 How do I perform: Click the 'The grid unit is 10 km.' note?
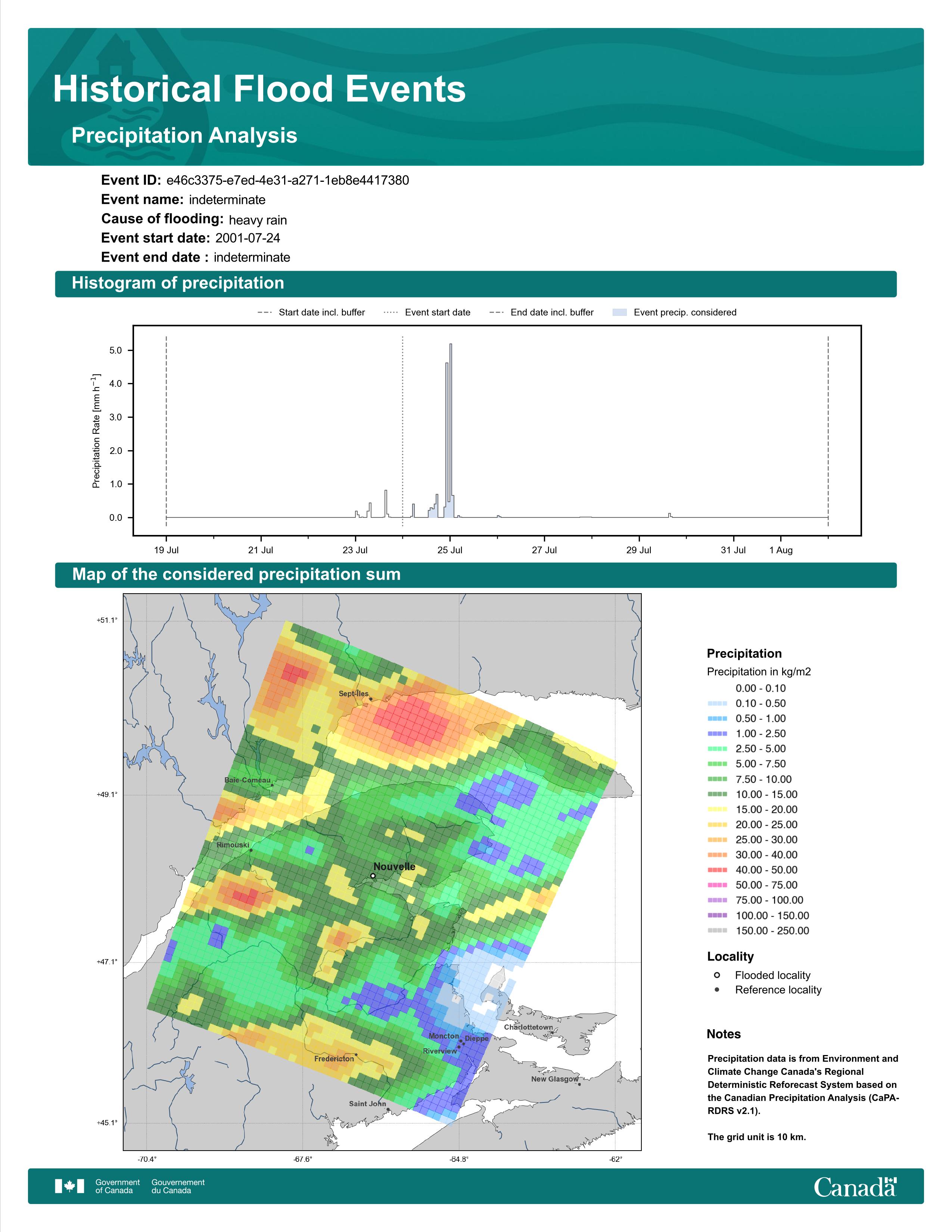757,1137
